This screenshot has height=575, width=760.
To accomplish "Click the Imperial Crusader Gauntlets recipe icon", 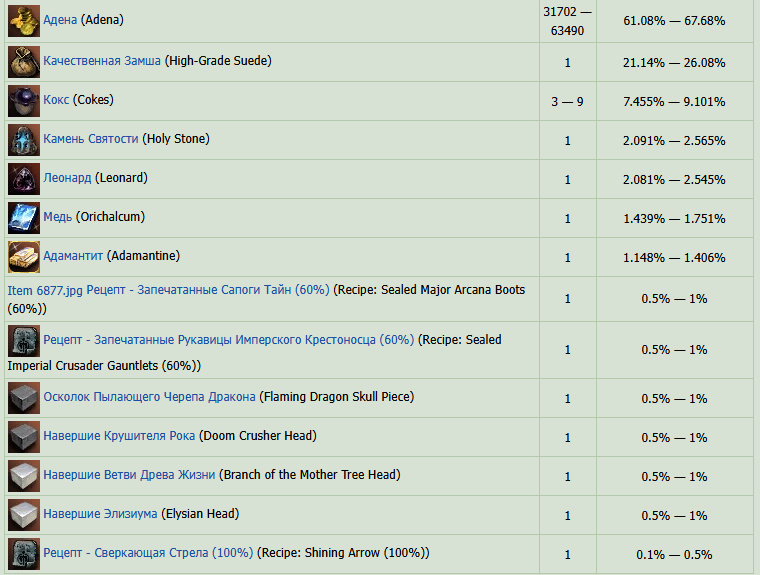I will coord(23,341).
